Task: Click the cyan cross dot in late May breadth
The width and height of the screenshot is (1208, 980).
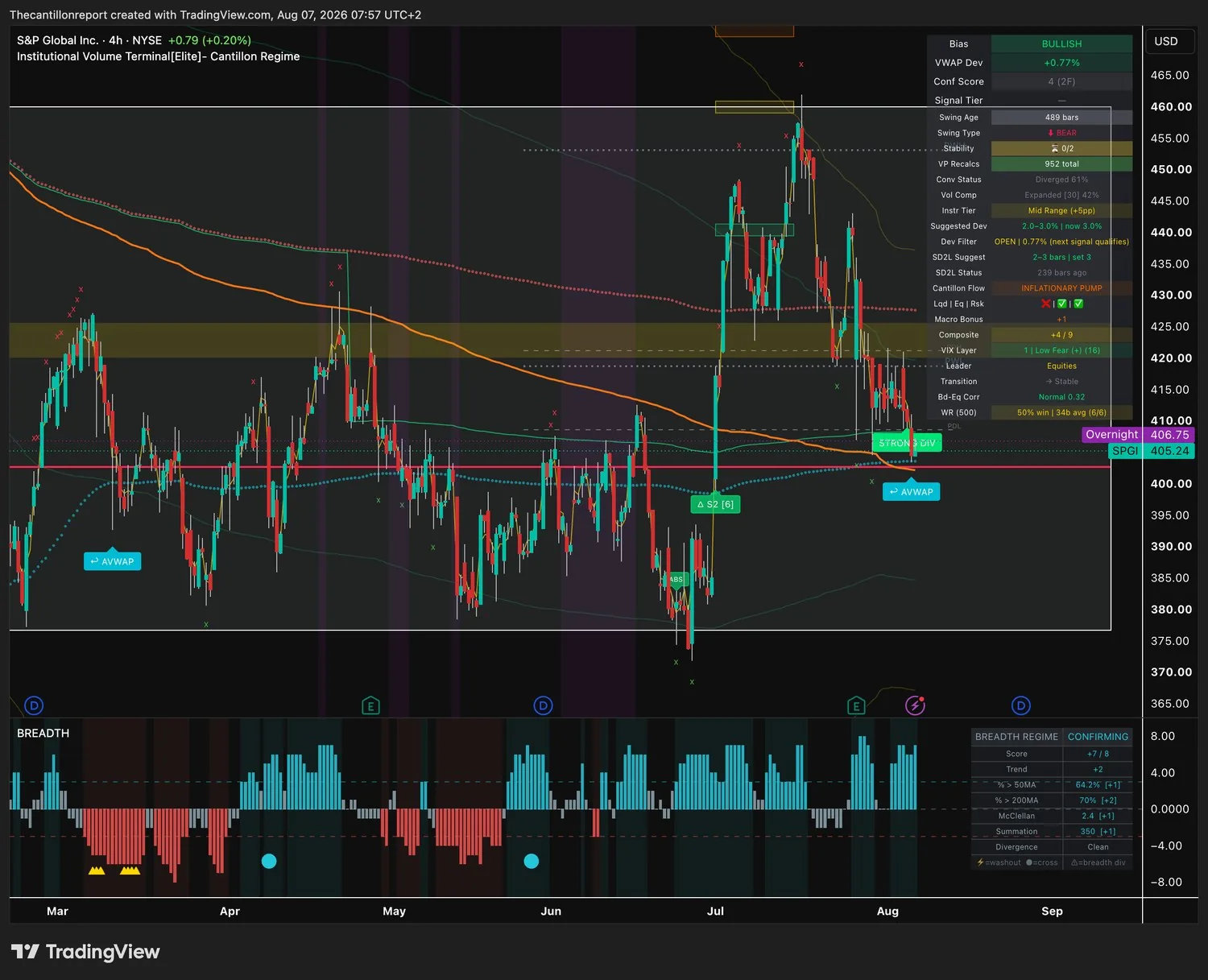Action: tap(532, 861)
